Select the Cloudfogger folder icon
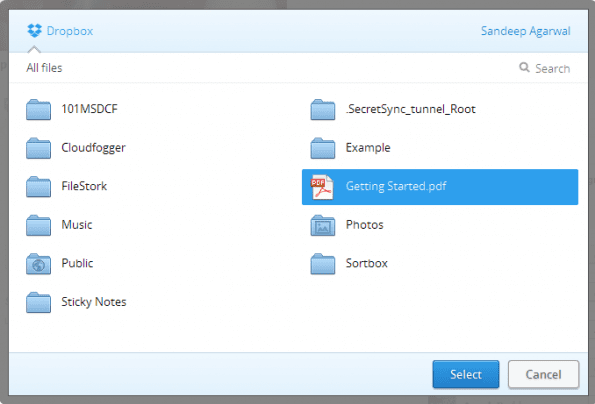This screenshot has height=404, width=595. click(38, 148)
